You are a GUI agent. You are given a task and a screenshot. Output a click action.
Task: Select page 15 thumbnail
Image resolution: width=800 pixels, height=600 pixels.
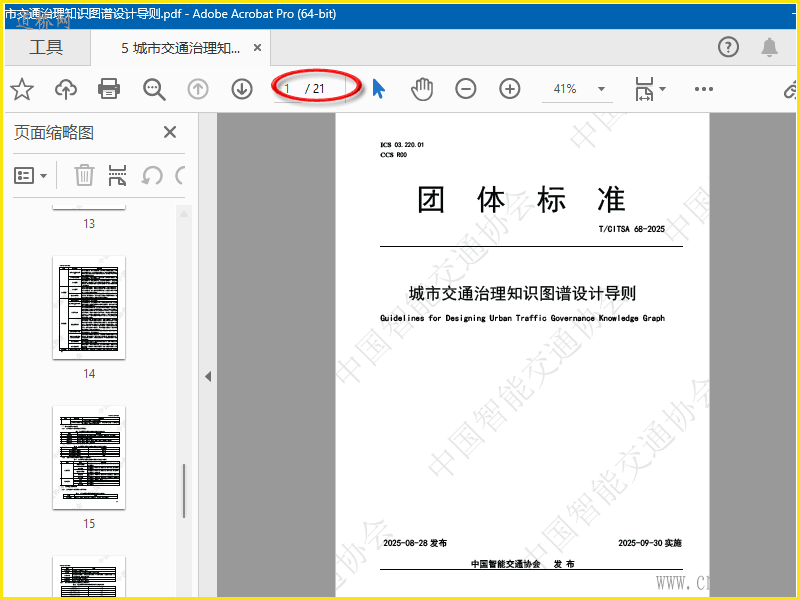point(89,458)
